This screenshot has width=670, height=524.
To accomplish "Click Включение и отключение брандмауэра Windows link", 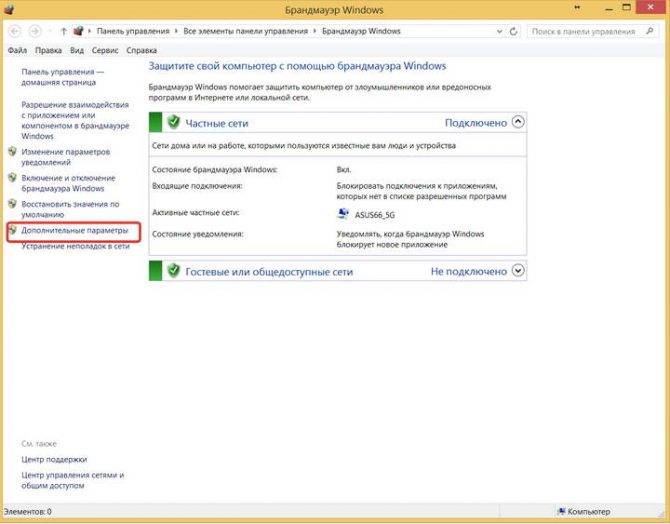I will [68, 183].
